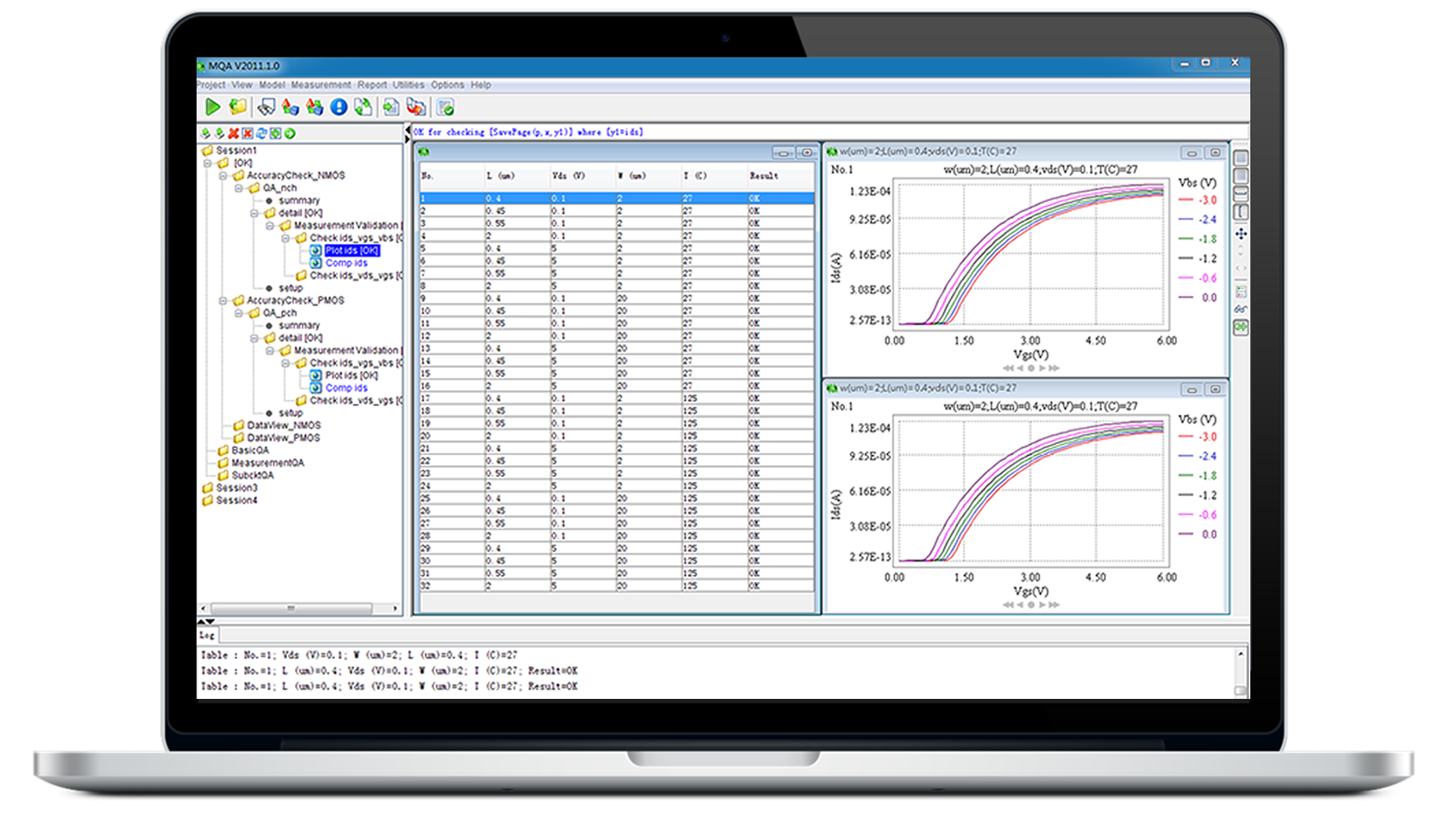Open the Report menu
Viewport: 1456px width, 819px height.
pyautogui.click(x=371, y=85)
